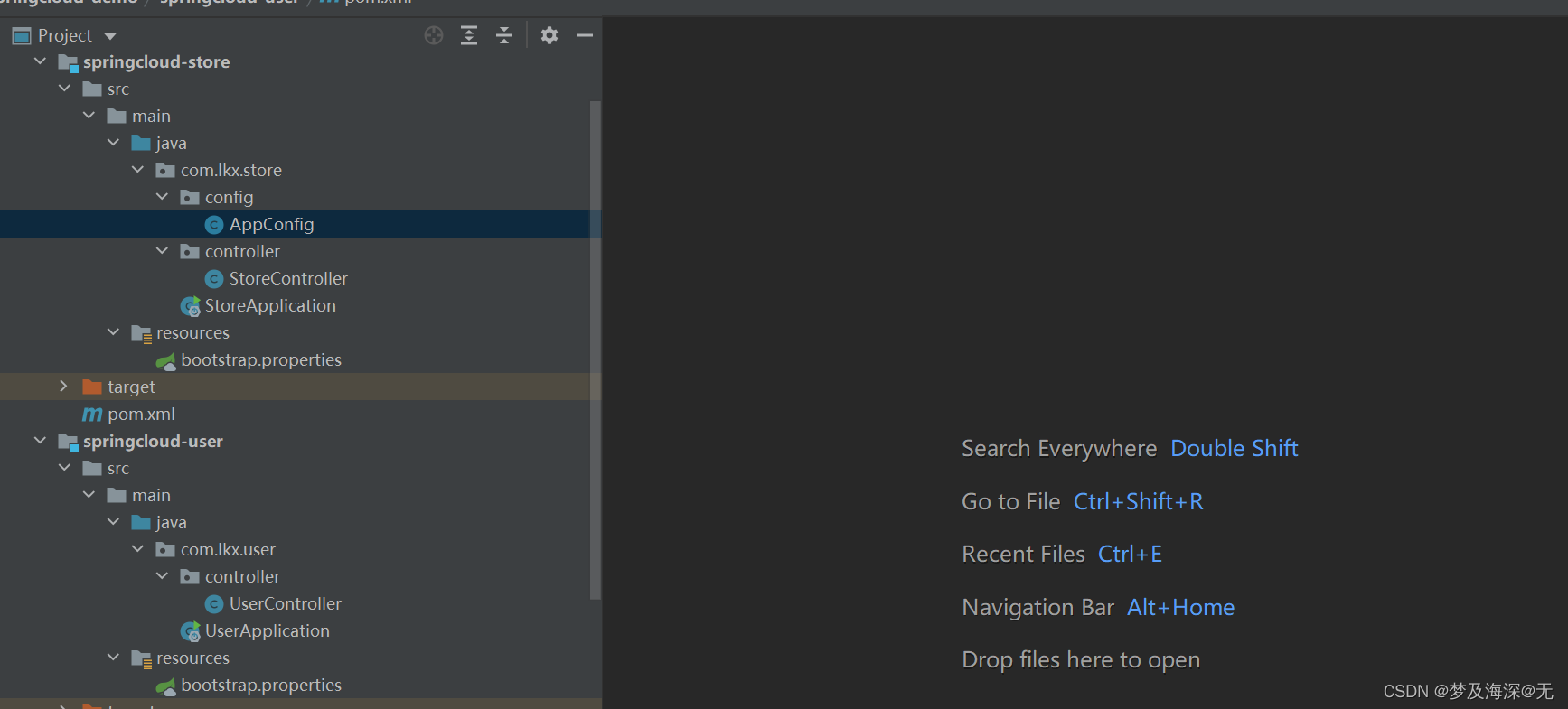This screenshot has width=1568, height=709.
Task: Select the UserApplication file name
Action: click(268, 630)
